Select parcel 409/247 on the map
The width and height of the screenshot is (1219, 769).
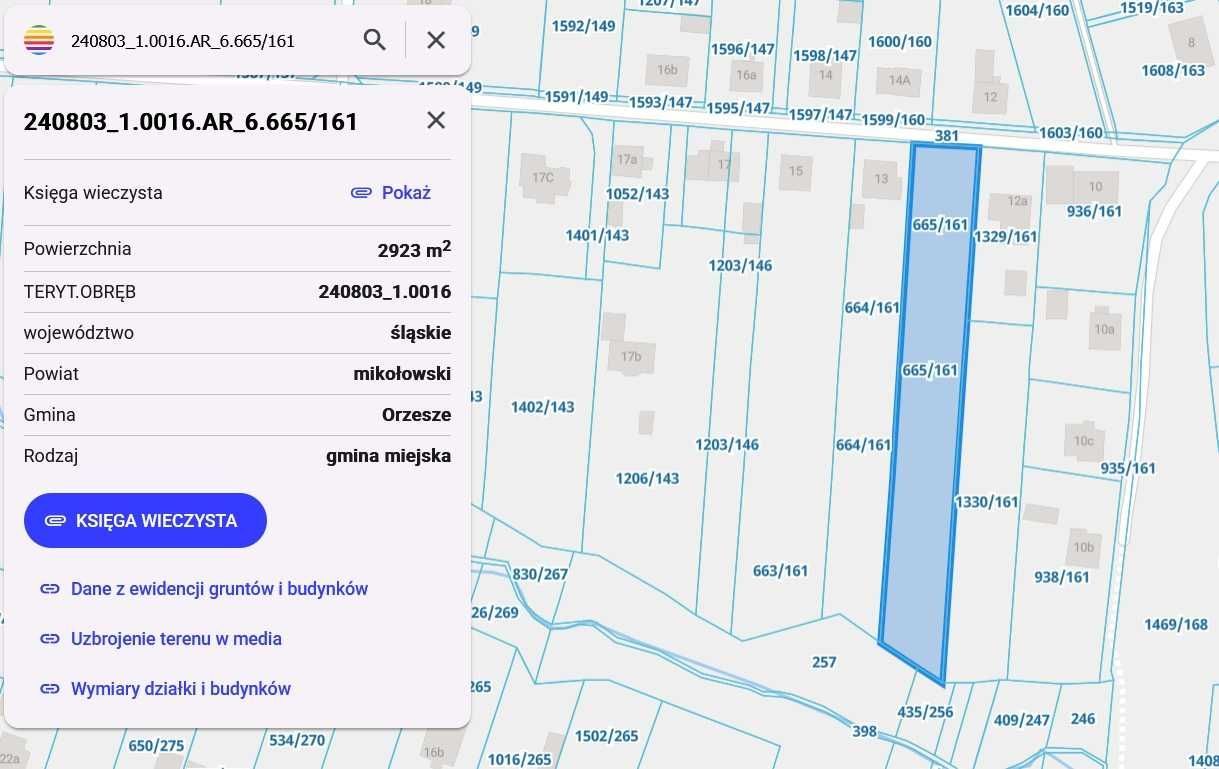pos(1022,720)
